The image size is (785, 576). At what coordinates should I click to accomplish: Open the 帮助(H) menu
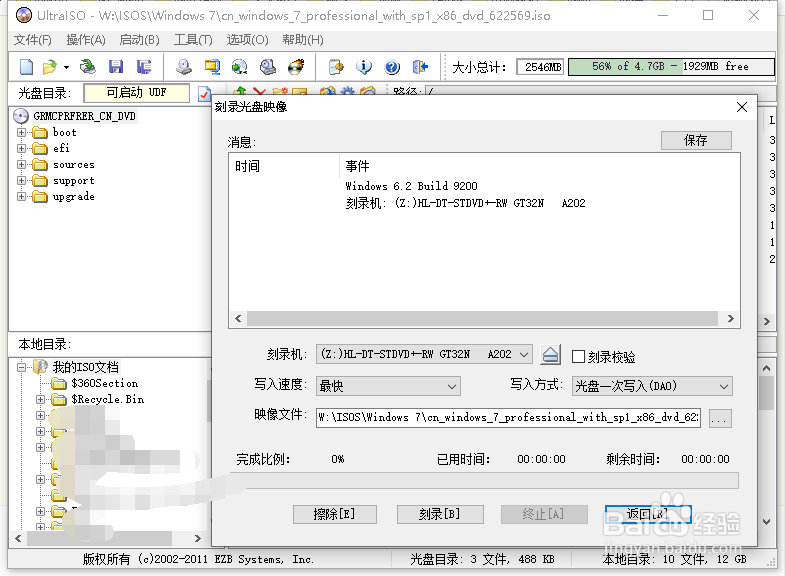303,40
